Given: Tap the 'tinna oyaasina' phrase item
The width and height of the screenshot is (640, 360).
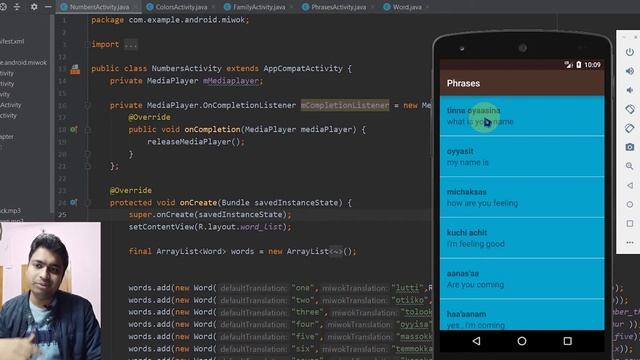Looking at the screenshot, I should click(522, 116).
